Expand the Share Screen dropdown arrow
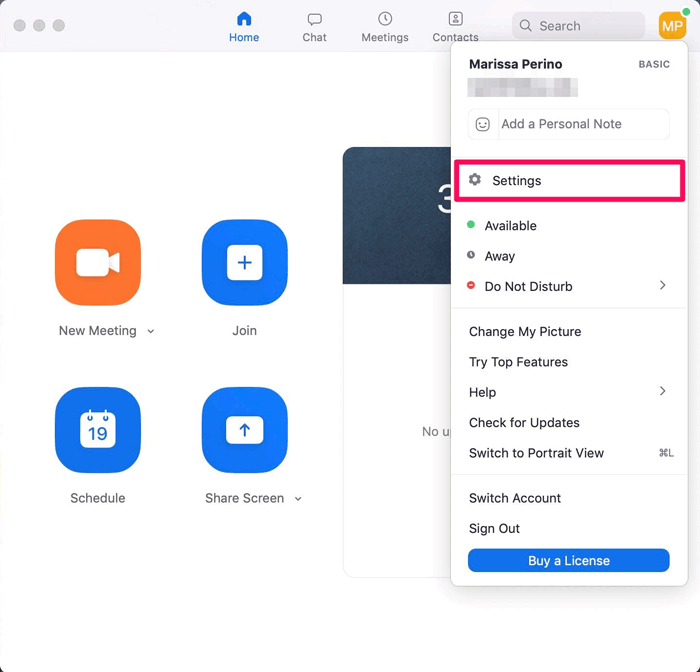The width and height of the screenshot is (700, 672). click(298, 499)
